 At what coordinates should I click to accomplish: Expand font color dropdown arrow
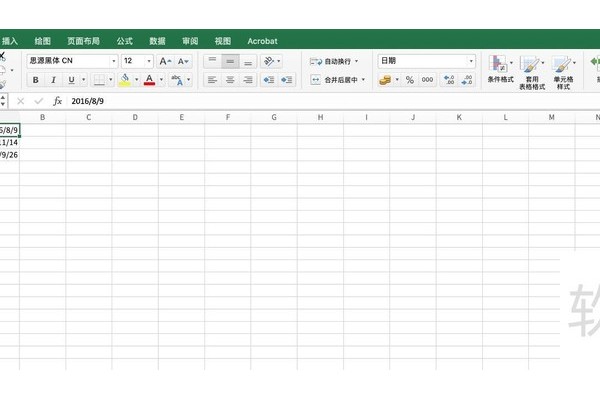click(x=161, y=80)
